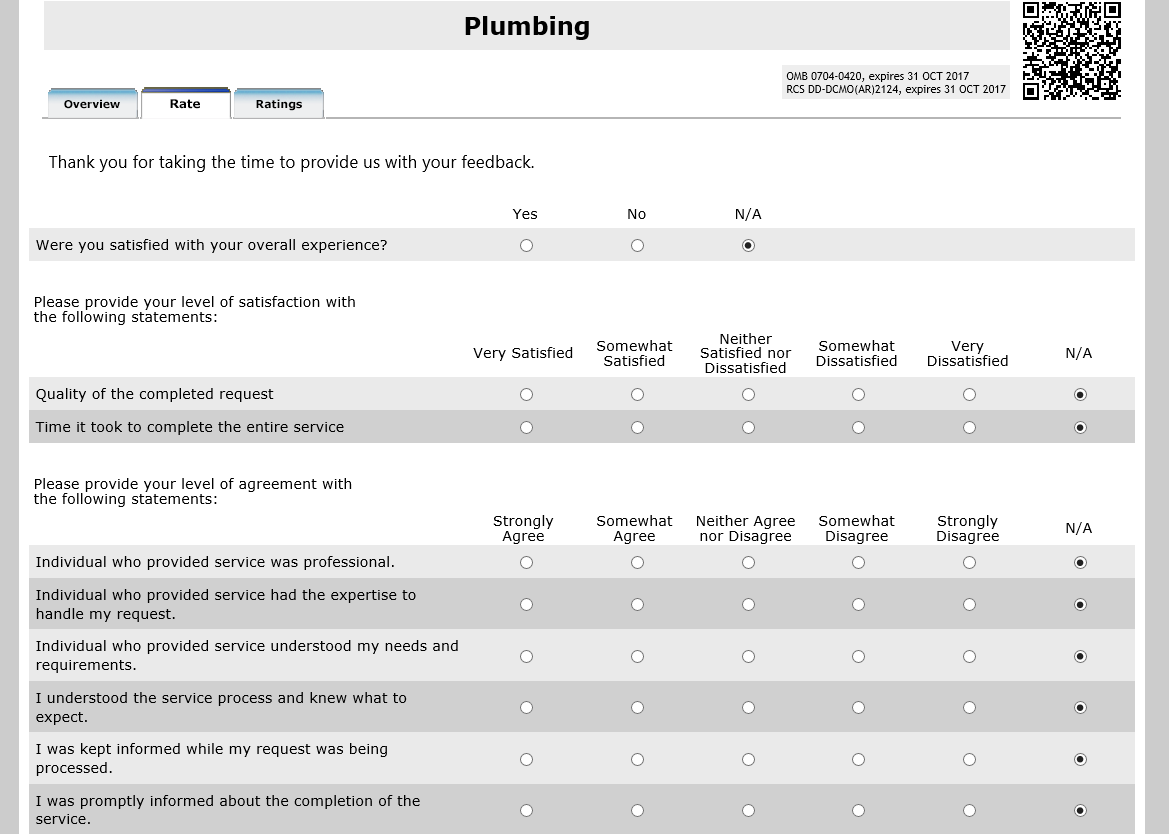
Task: Choose Somewhat Satisfied for quality of completed request
Action: pyautogui.click(x=638, y=395)
